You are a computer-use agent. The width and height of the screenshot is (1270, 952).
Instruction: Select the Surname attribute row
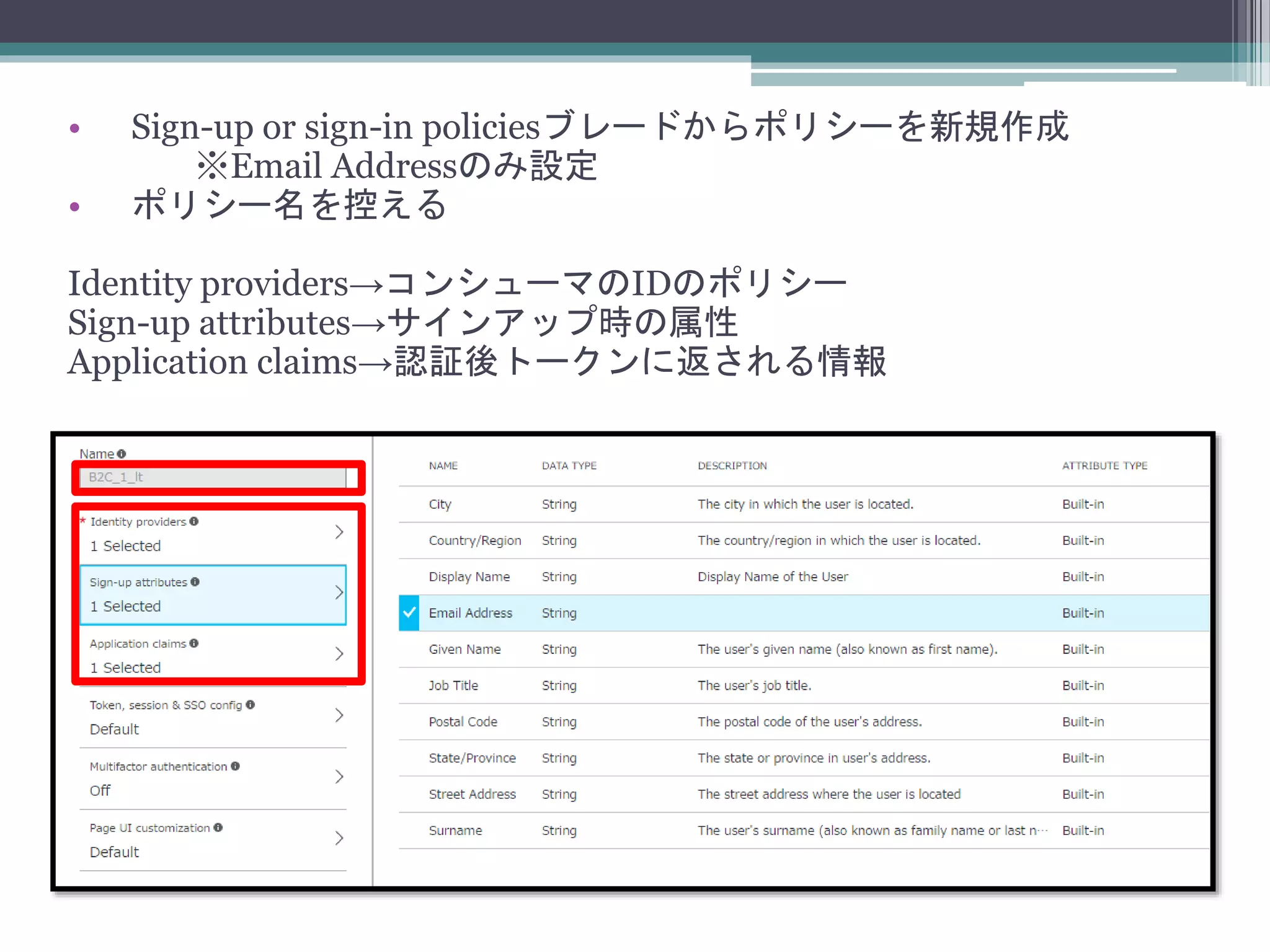pyautogui.click(x=804, y=831)
